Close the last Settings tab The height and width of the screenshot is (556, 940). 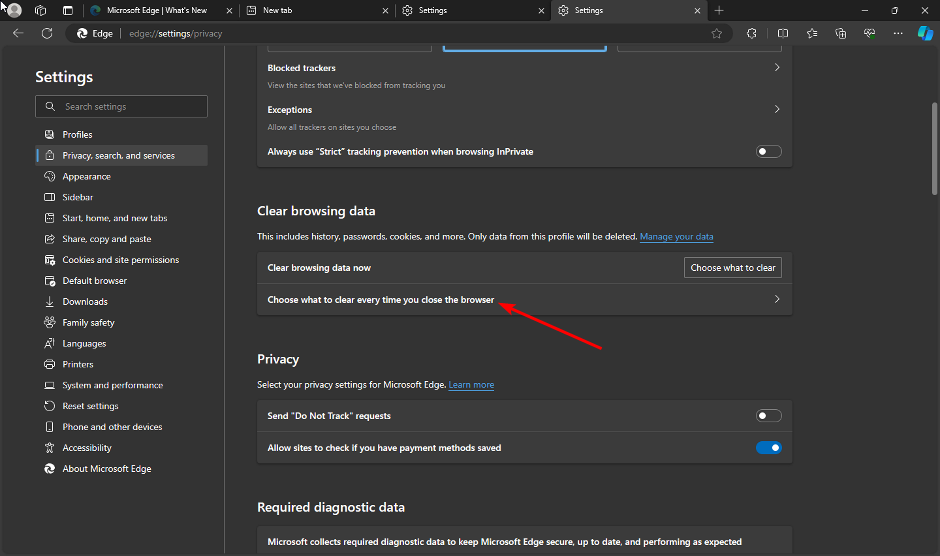(x=697, y=11)
